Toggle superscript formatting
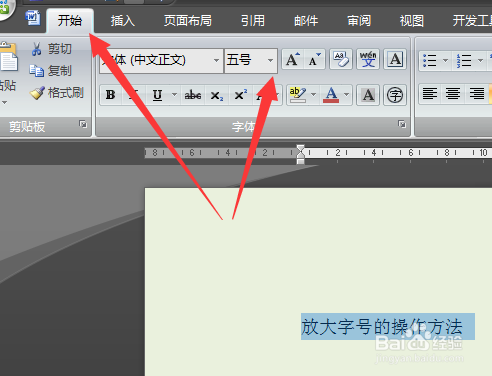Viewport: 492px width, 376px height. coord(241,95)
